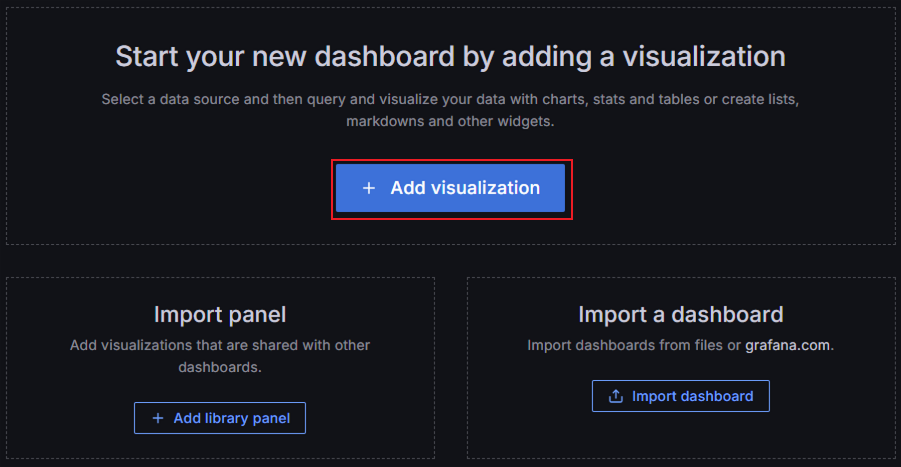
Task: Click the 'Import a dashboard' heading
Action: coord(680,315)
